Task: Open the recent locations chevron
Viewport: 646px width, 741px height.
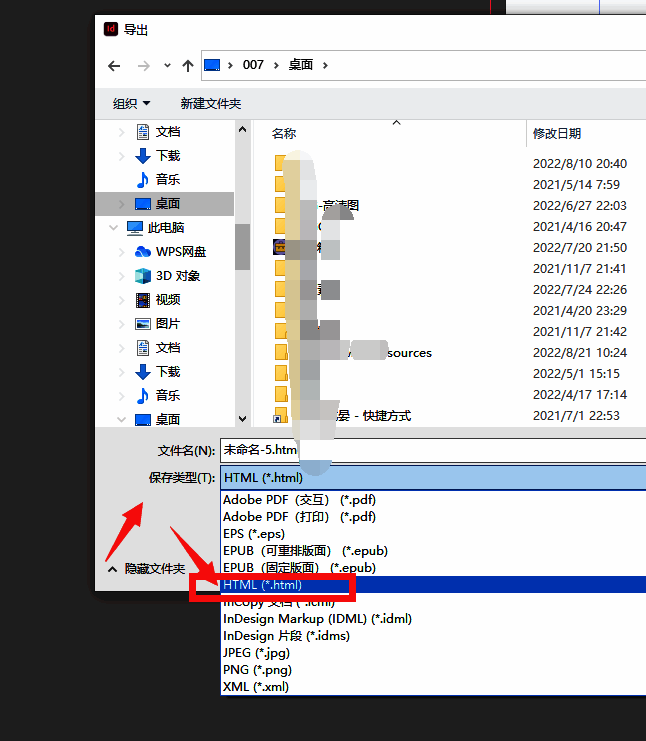Action: (x=167, y=66)
